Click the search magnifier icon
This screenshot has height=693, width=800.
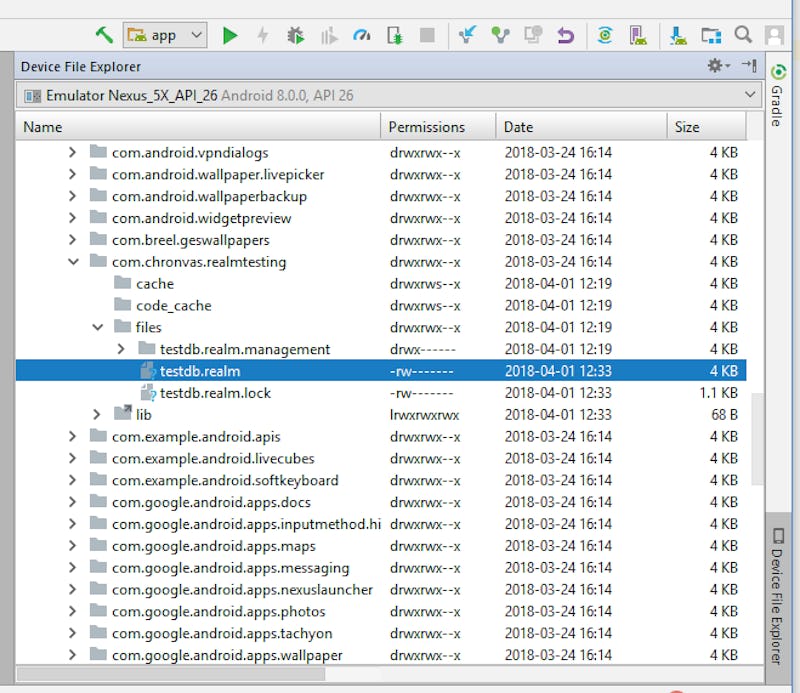click(743, 35)
